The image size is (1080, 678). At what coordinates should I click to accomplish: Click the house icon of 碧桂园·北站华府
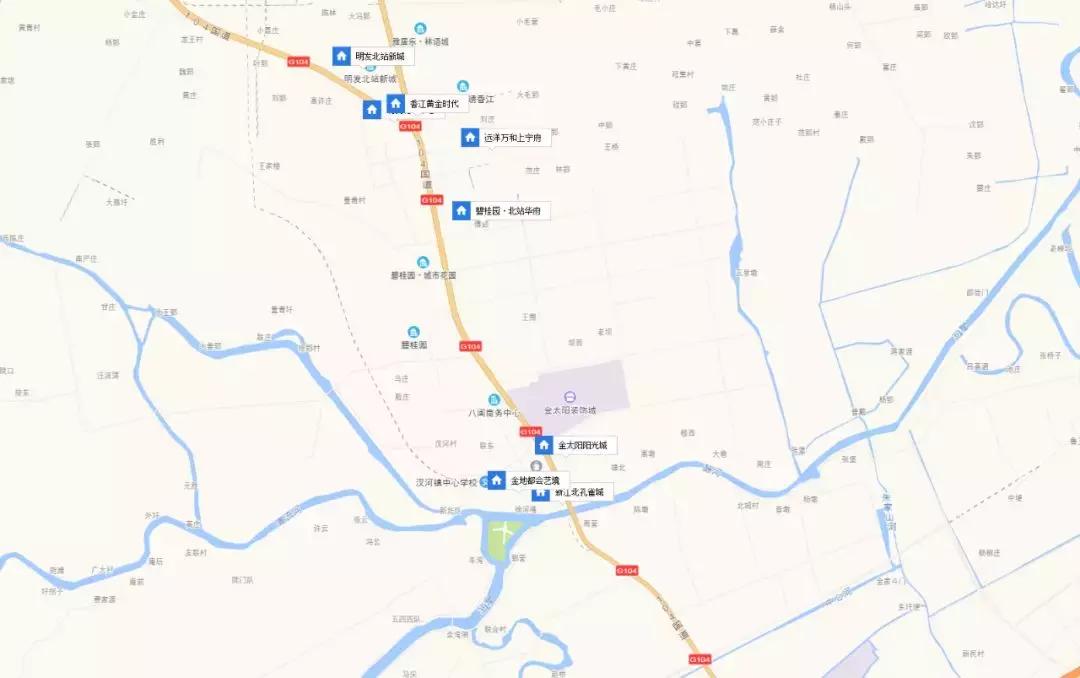coord(461,210)
